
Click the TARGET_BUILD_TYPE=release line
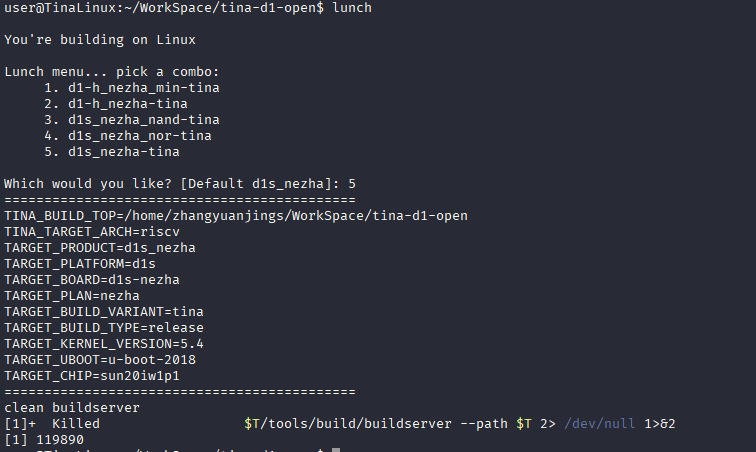coord(104,328)
